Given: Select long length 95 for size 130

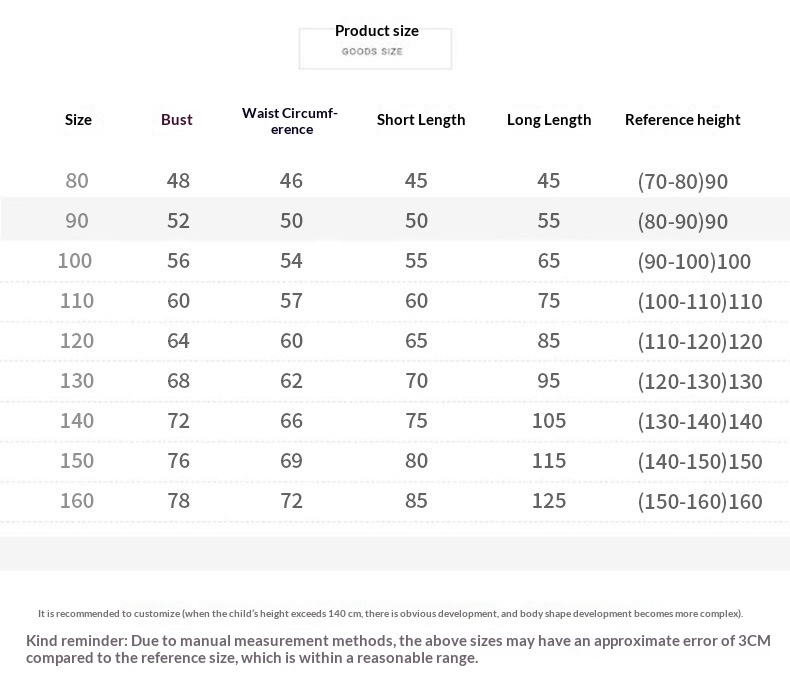Looking at the screenshot, I should point(549,381).
